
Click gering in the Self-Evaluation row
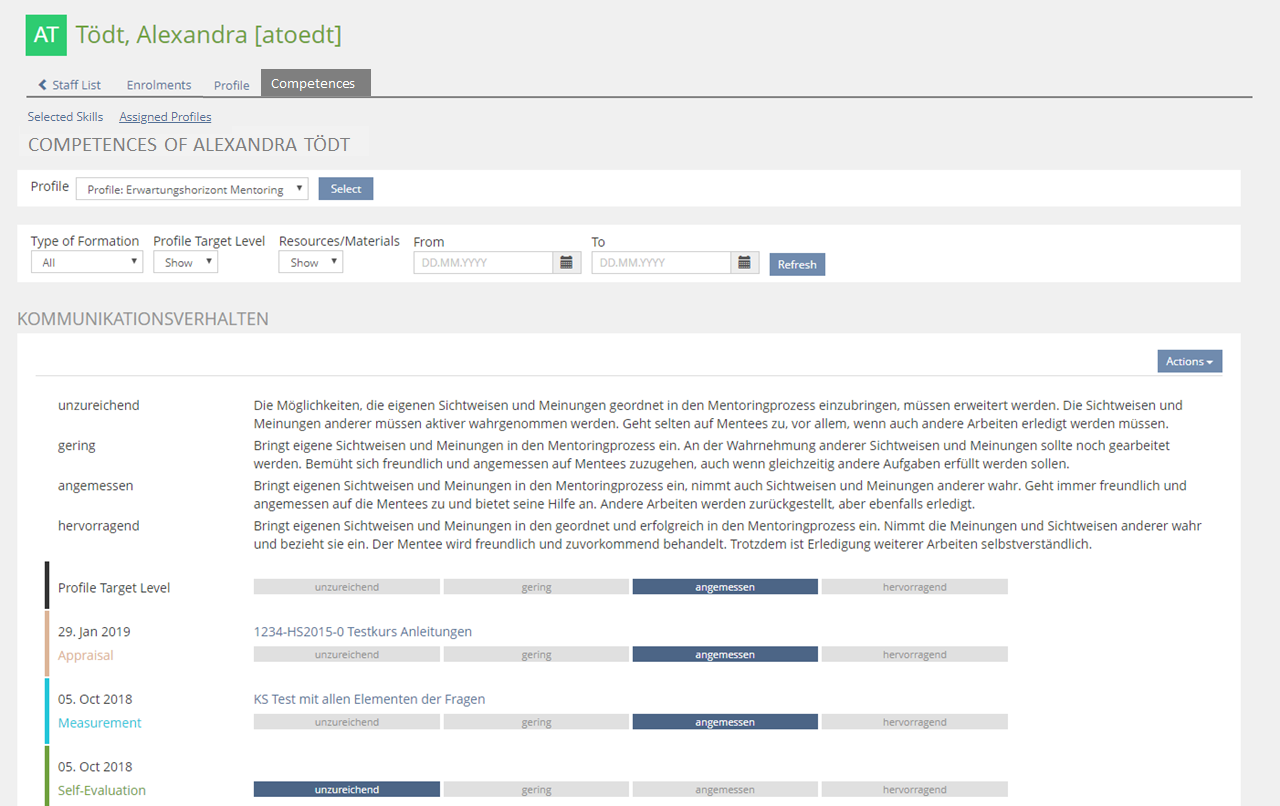536,790
